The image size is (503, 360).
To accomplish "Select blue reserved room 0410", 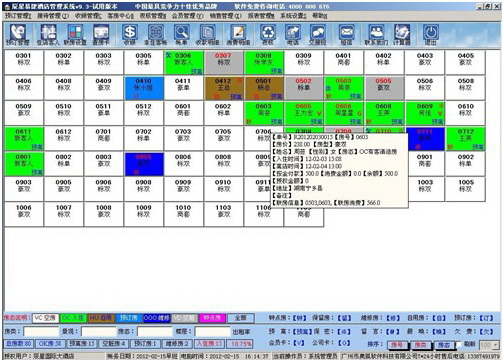I will (144, 88).
